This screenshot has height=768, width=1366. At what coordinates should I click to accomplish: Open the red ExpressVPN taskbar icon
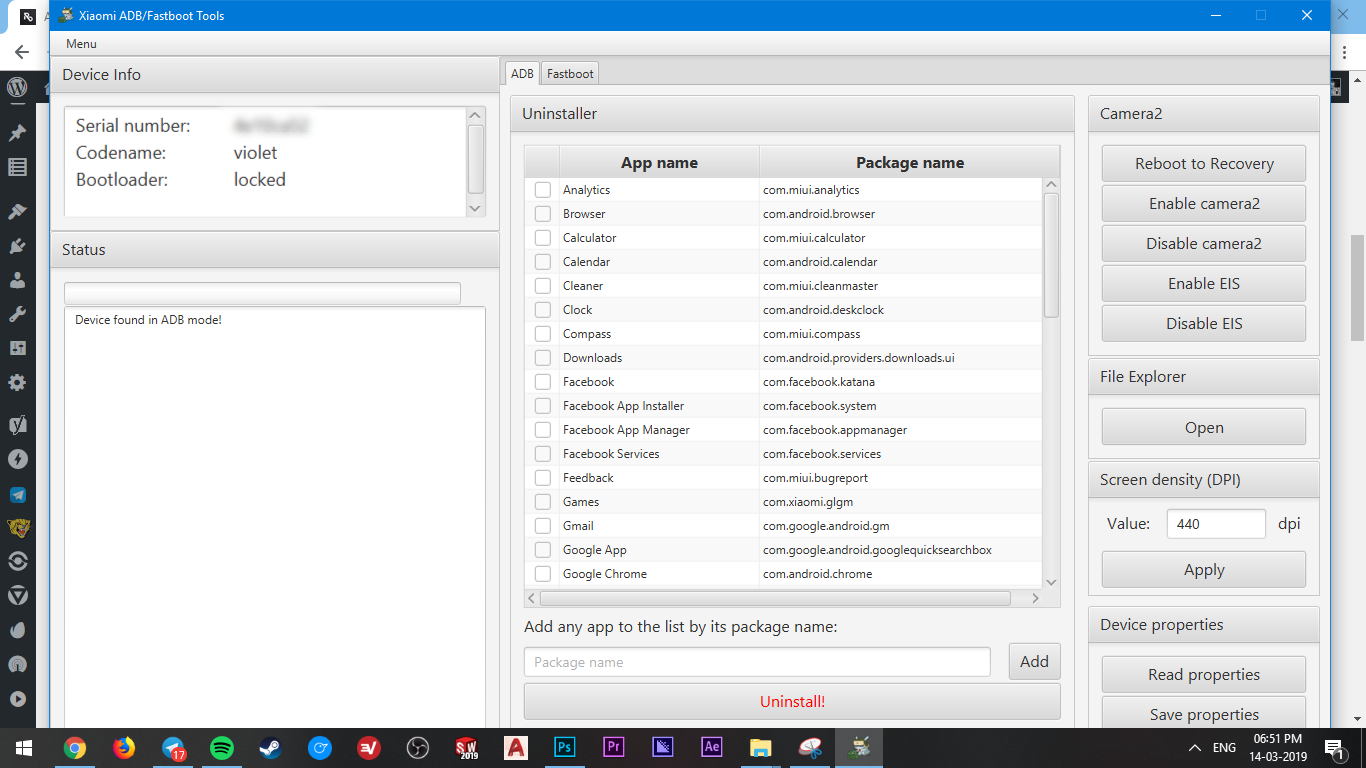(369, 747)
